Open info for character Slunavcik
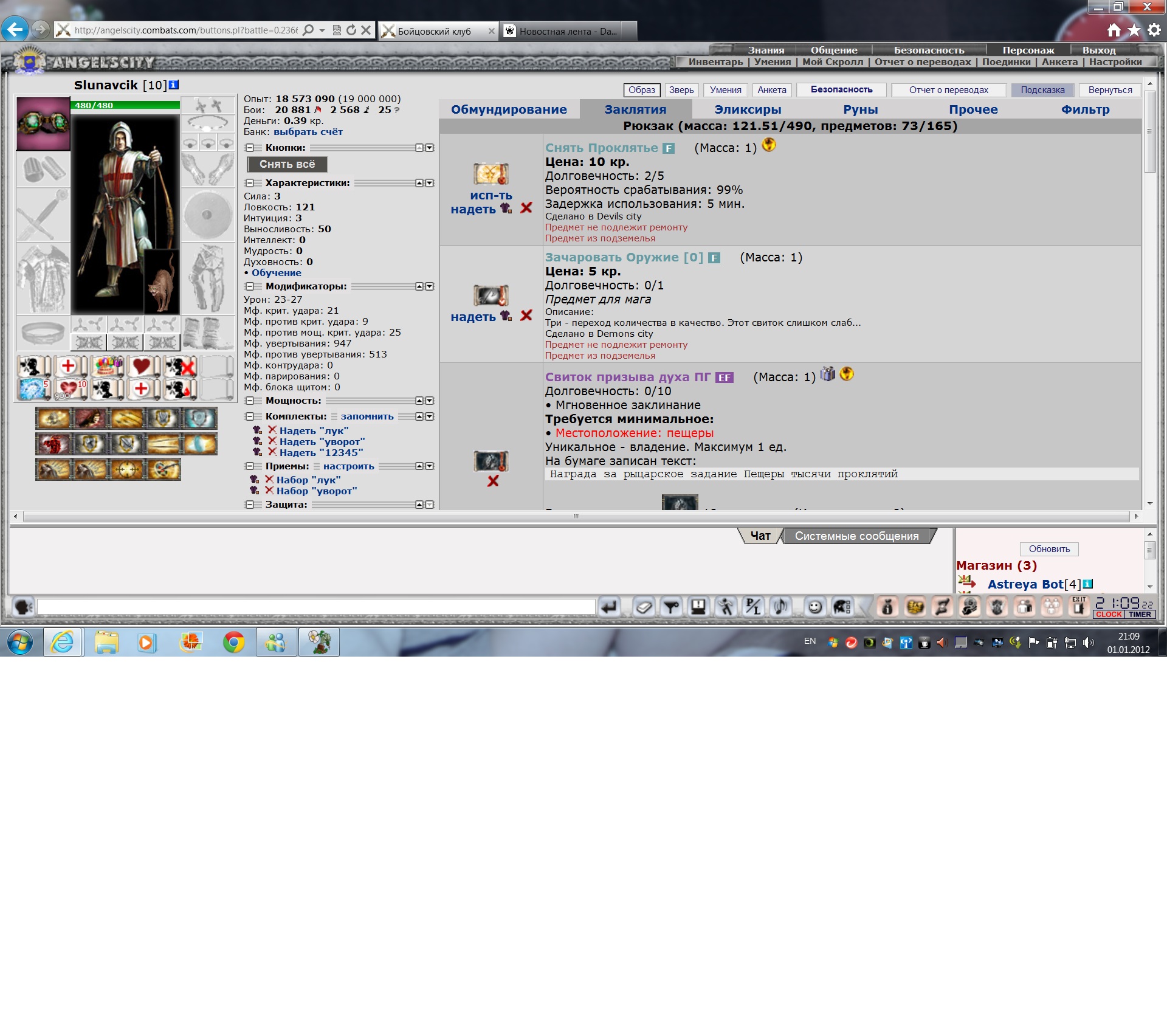1167x1036 pixels. point(174,85)
